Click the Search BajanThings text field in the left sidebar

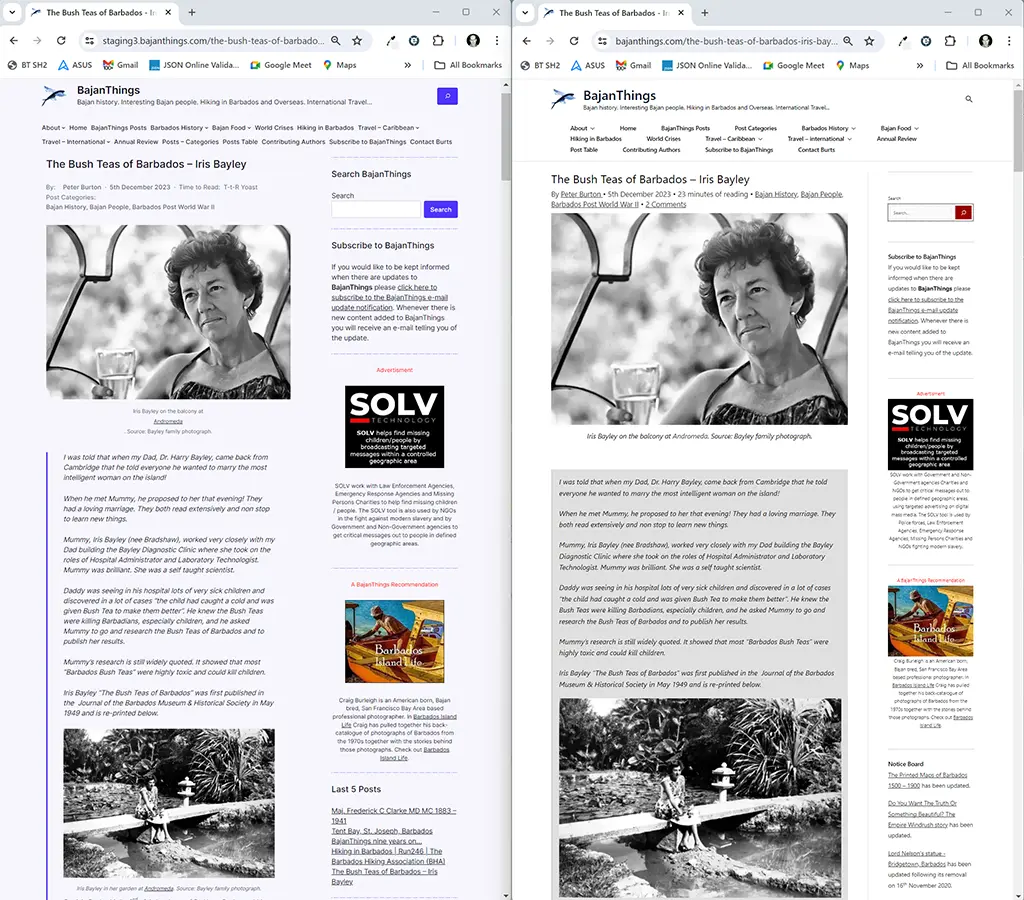pyautogui.click(x=376, y=209)
